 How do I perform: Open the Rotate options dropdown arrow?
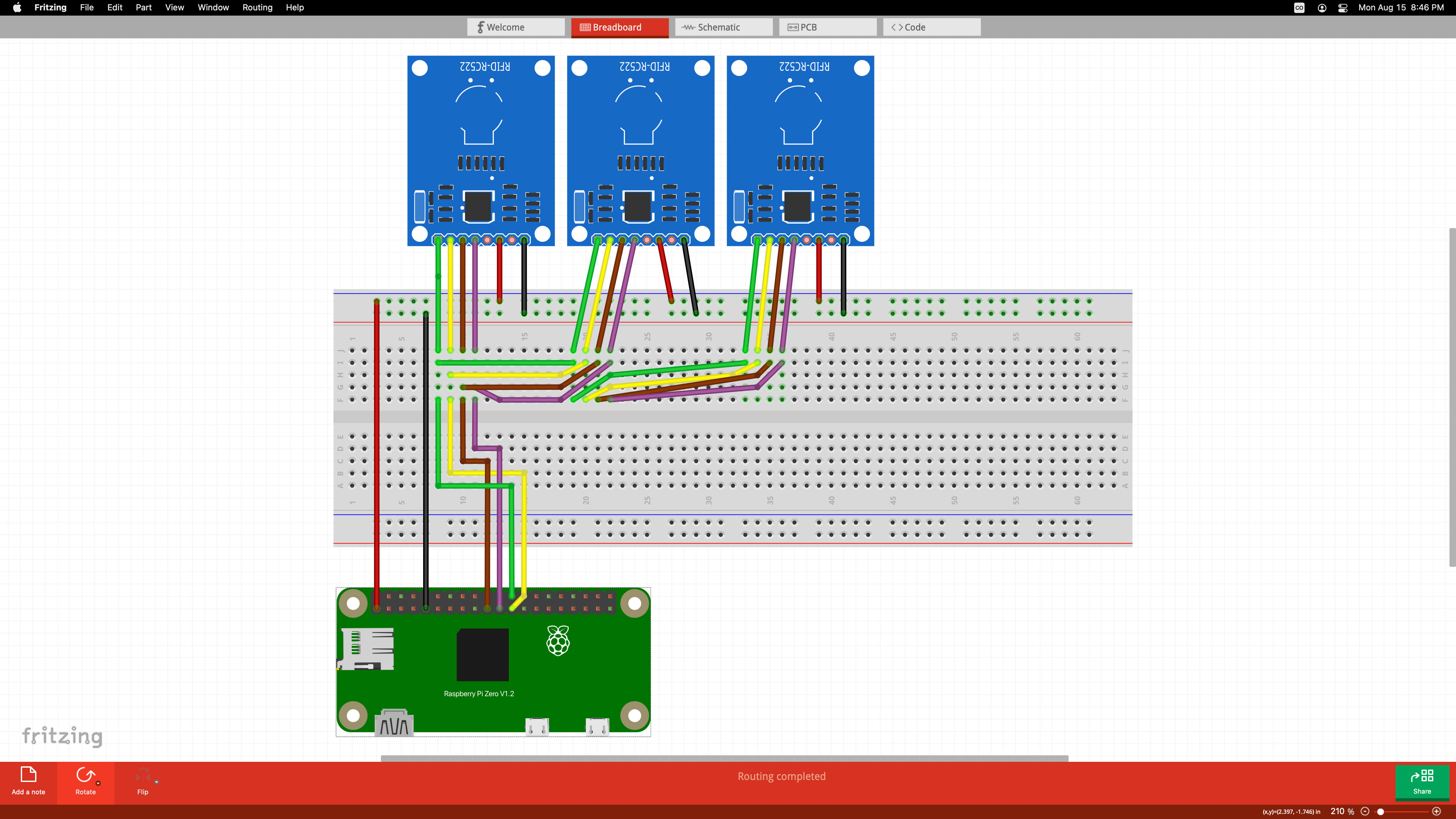click(98, 783)
